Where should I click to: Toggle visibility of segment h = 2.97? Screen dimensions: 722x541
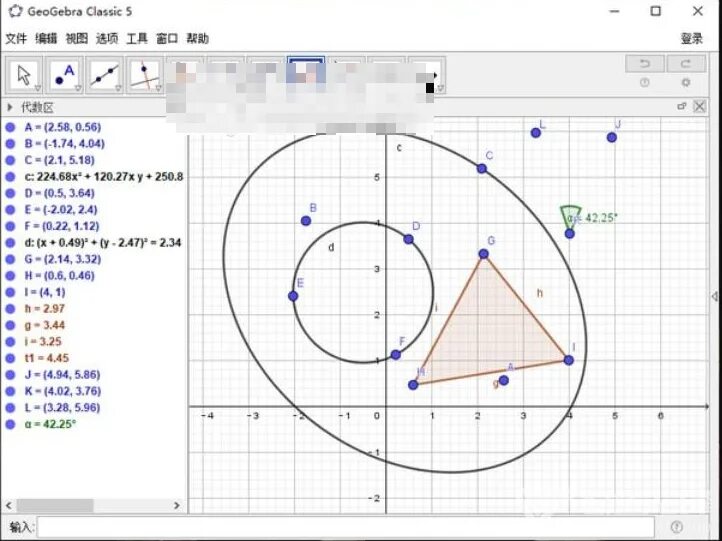coord(10,308)
